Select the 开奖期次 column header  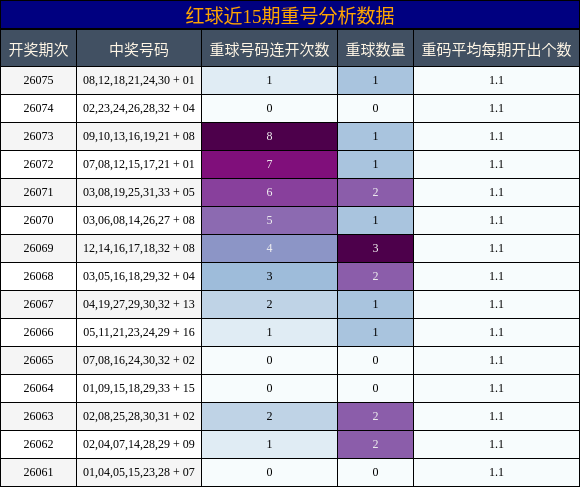point(38,50)
